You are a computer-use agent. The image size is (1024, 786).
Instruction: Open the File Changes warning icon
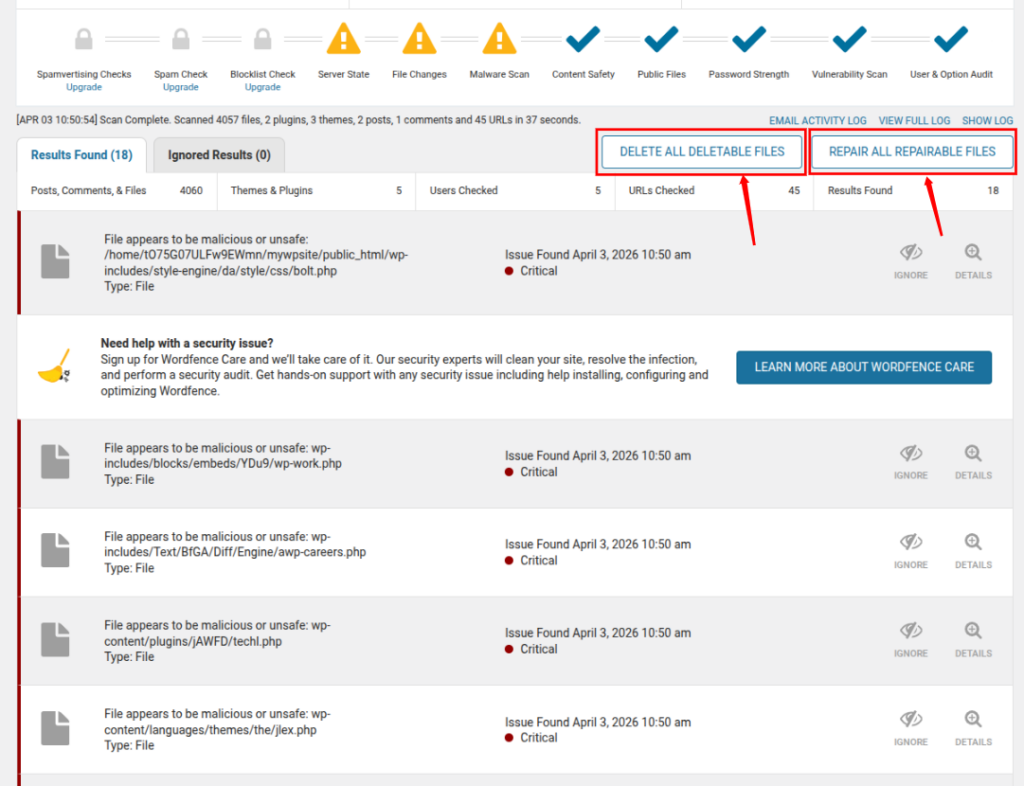tap(418, 38)
